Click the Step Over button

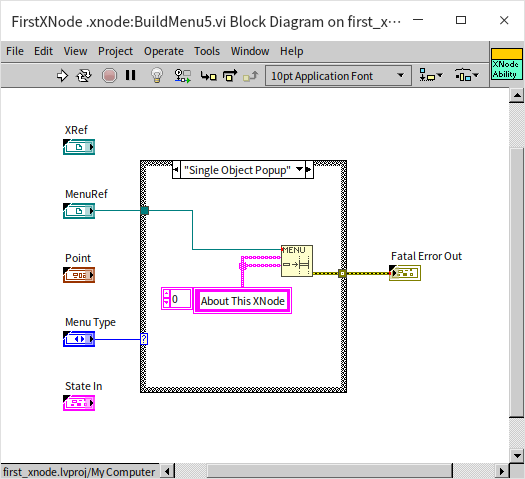(x=230, y=76)
